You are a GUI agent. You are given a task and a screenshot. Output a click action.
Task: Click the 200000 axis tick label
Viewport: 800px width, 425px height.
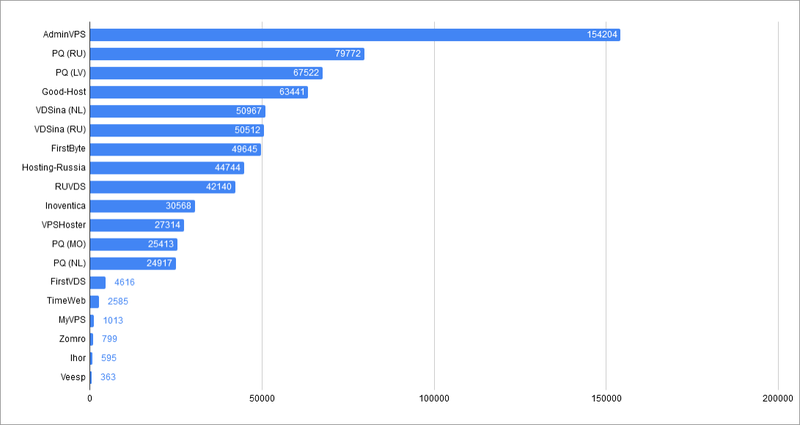click(x=778, y=397)
